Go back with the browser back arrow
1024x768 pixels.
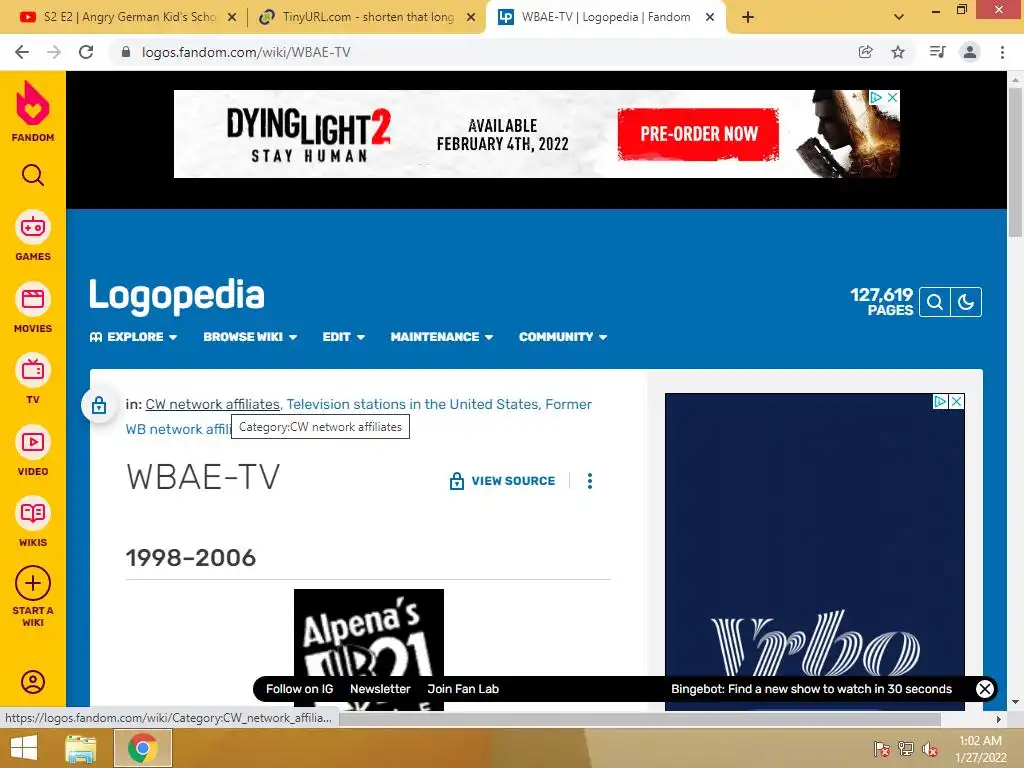22,52
